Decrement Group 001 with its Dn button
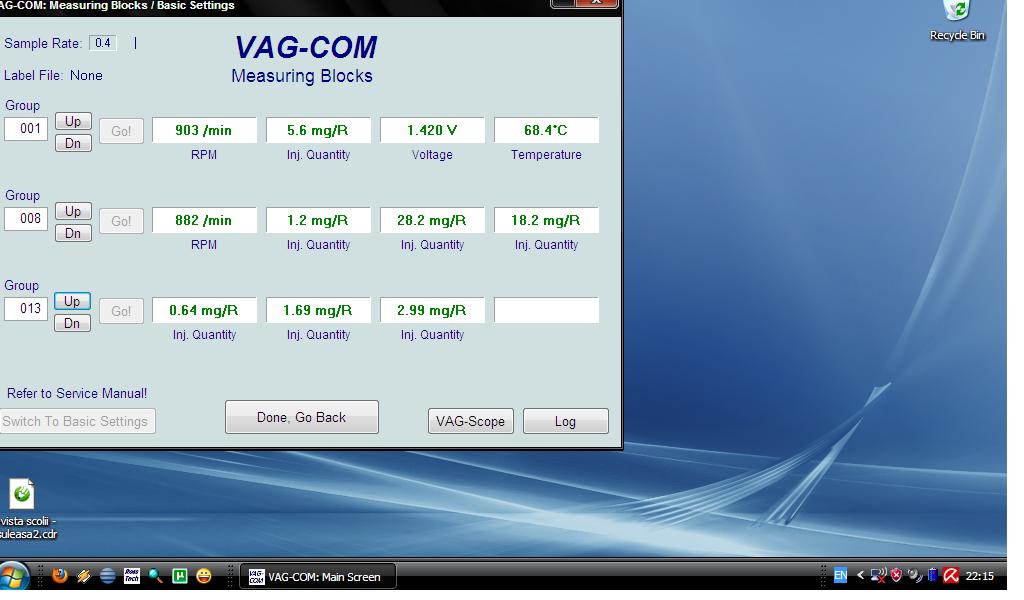 [72, 143]
